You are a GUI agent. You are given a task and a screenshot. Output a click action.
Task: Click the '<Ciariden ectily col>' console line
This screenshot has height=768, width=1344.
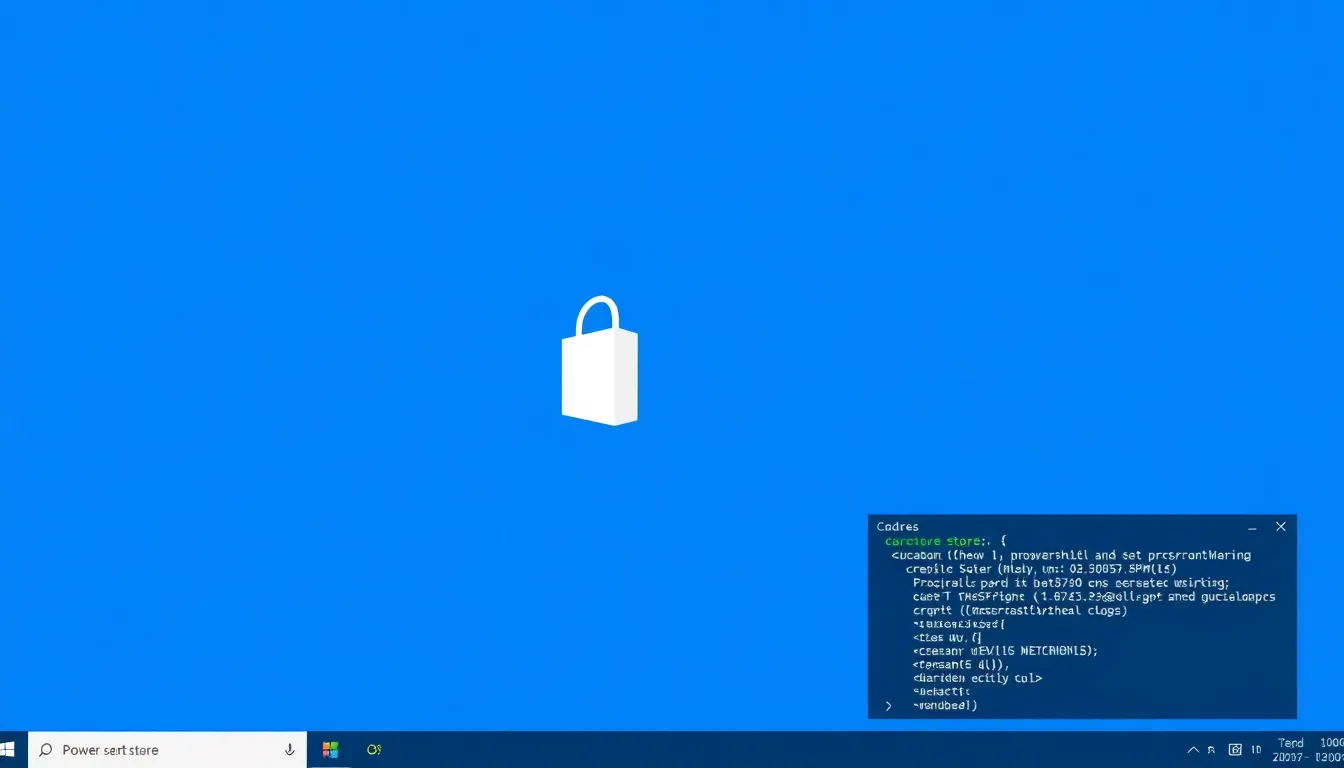(977, 678)
